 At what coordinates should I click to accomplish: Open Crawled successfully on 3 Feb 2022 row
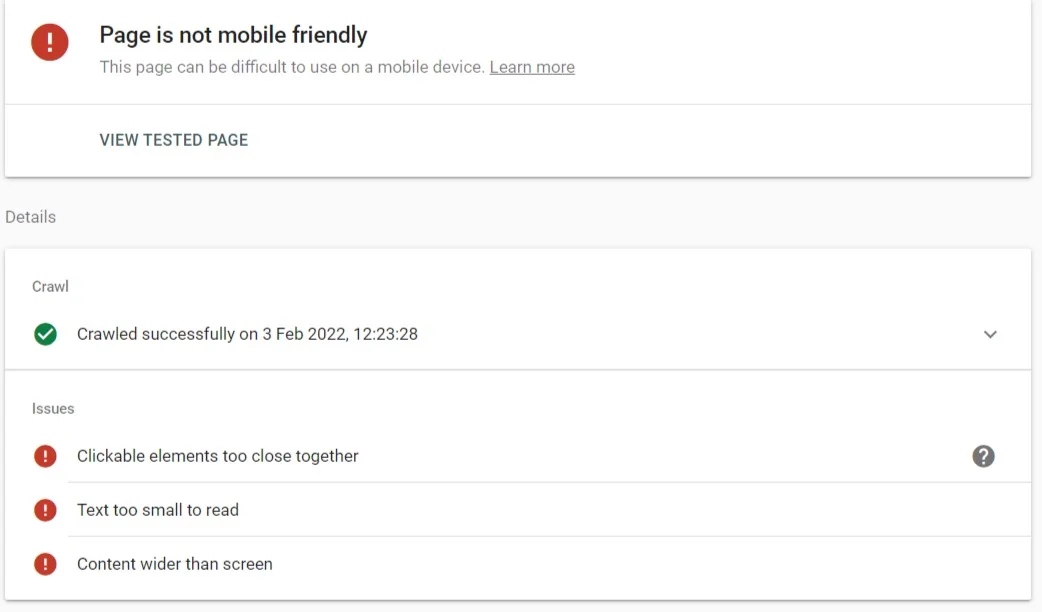coord(518,334)
